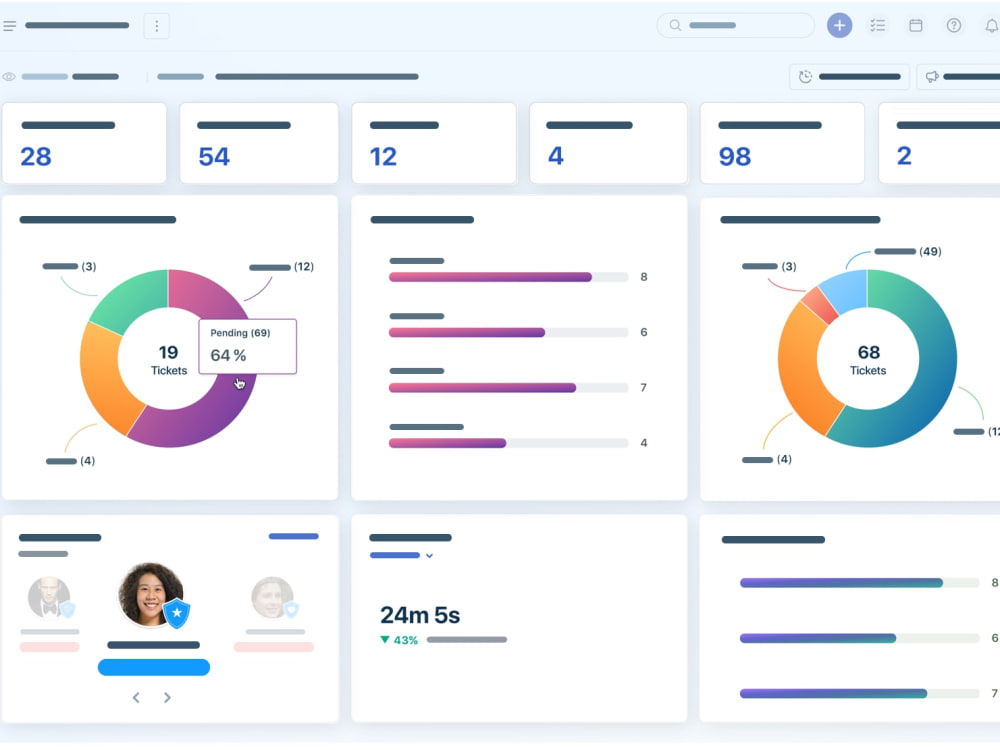This screenshot has width=1000, height=750.
Task: Click the first blue-teal progress bar, bottom-right card
Action: tap(859, 583)
